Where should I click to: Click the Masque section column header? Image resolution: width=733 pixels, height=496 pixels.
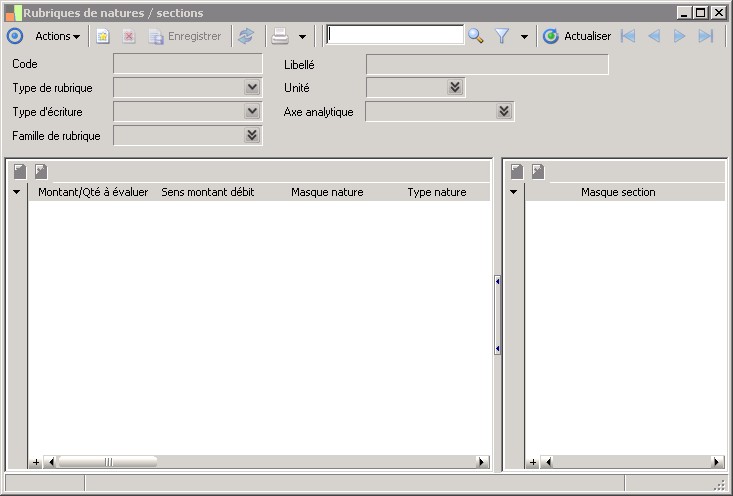tap(618, 192)
